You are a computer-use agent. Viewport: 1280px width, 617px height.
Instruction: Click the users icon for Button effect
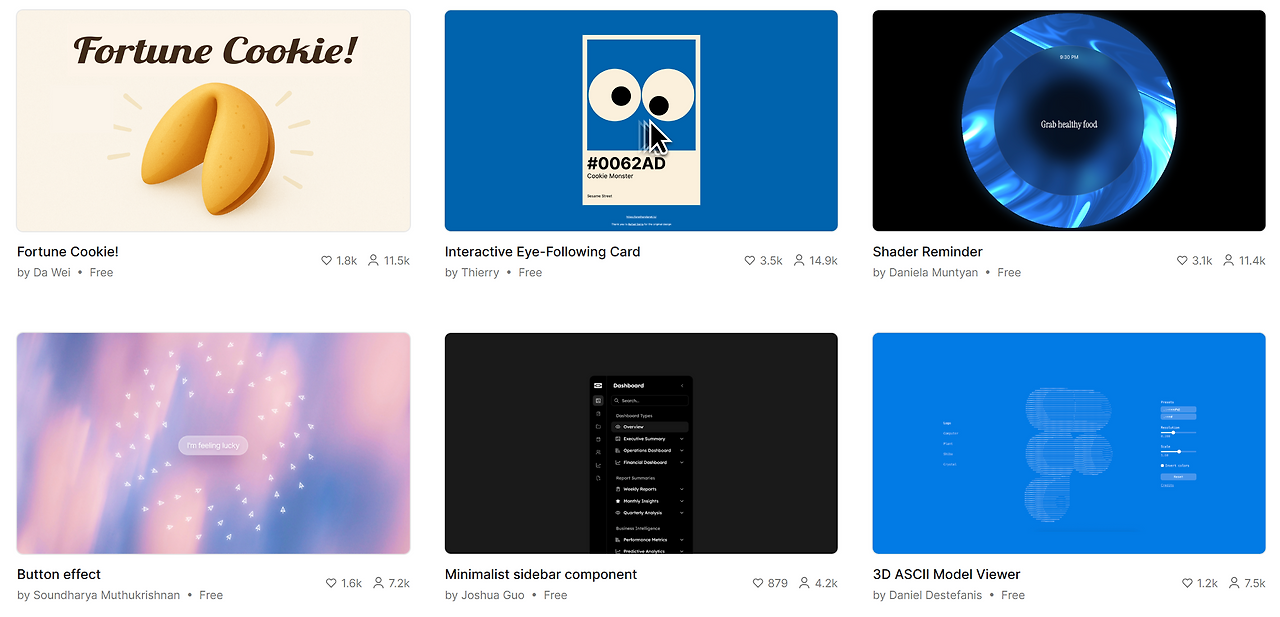[x=379, y=583]
